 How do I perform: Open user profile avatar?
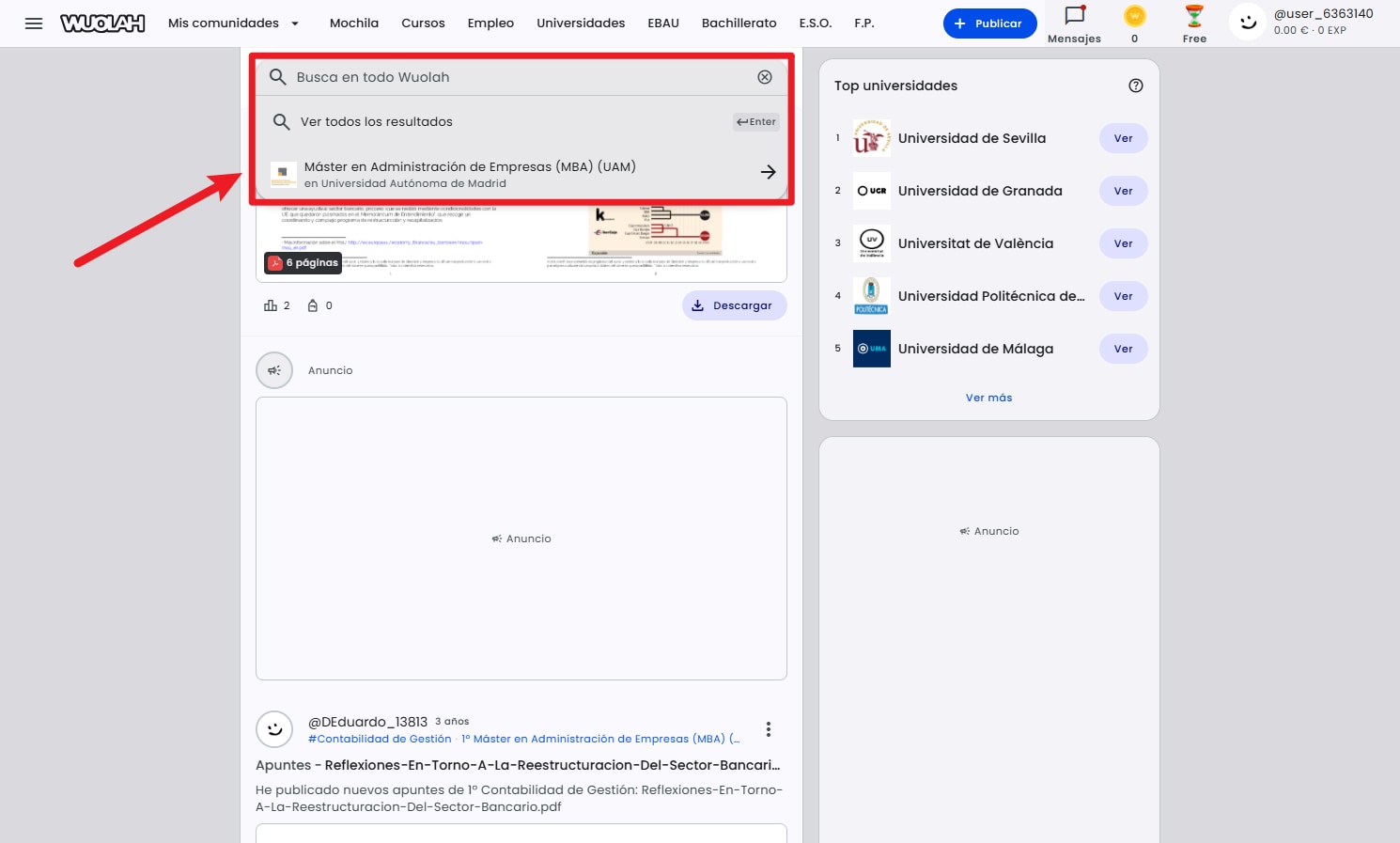click(1248, 23)
